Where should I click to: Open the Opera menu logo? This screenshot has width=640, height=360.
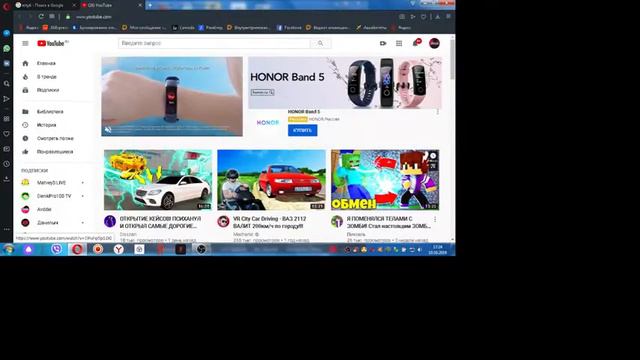pos(6,6)
